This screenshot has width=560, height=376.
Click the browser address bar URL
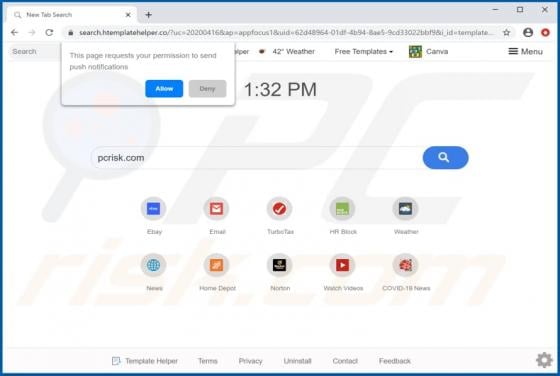286,32
